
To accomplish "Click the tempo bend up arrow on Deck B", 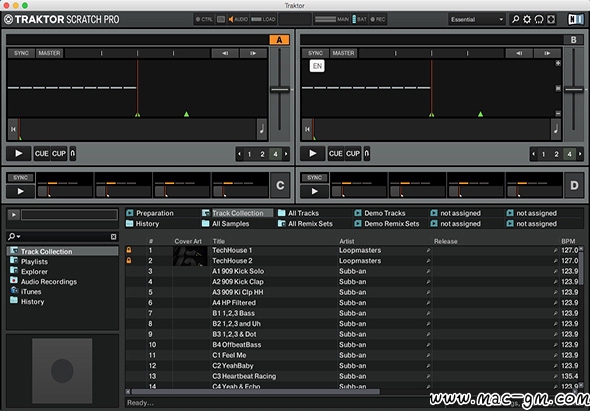I will (x=547, y=53).
